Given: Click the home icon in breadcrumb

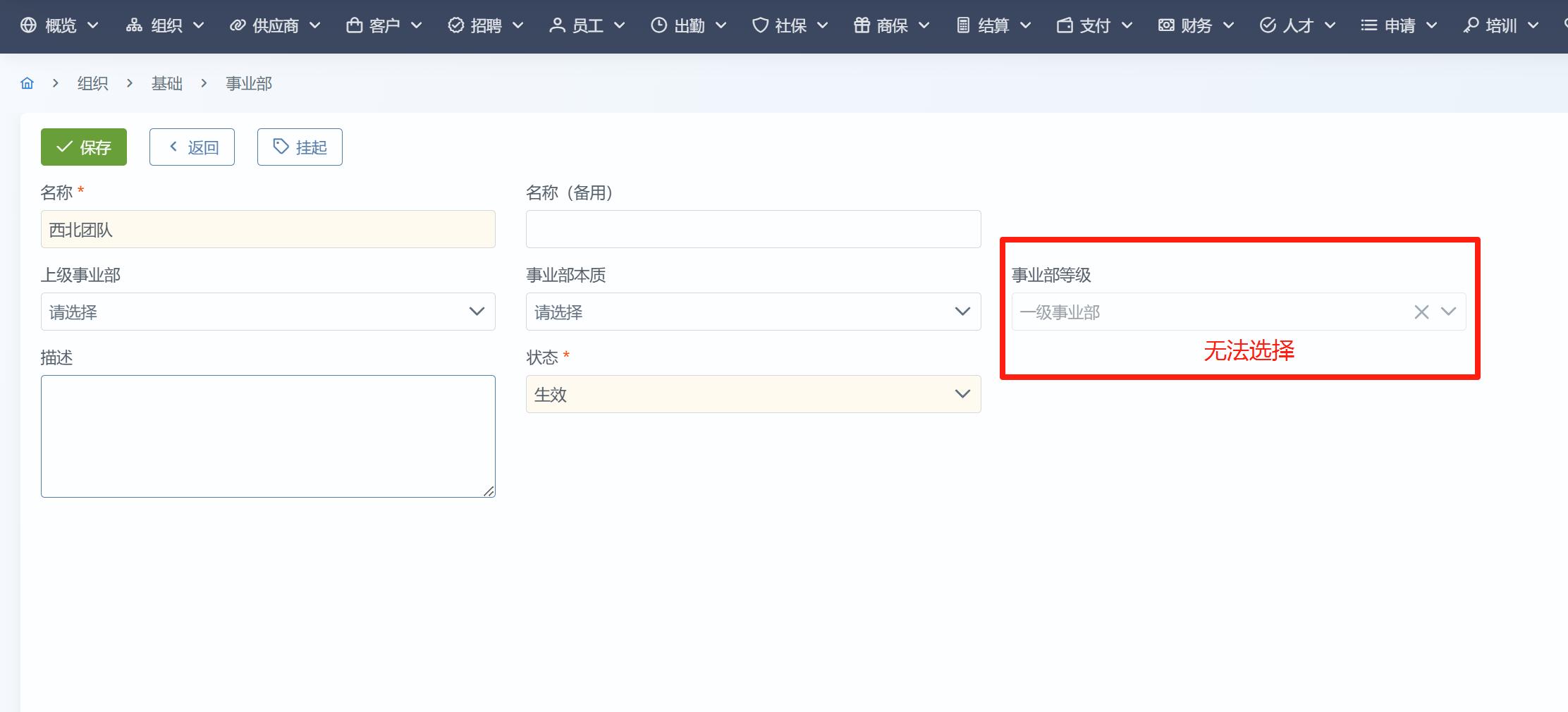Looking at the screenshot, I should coord(27,83).
